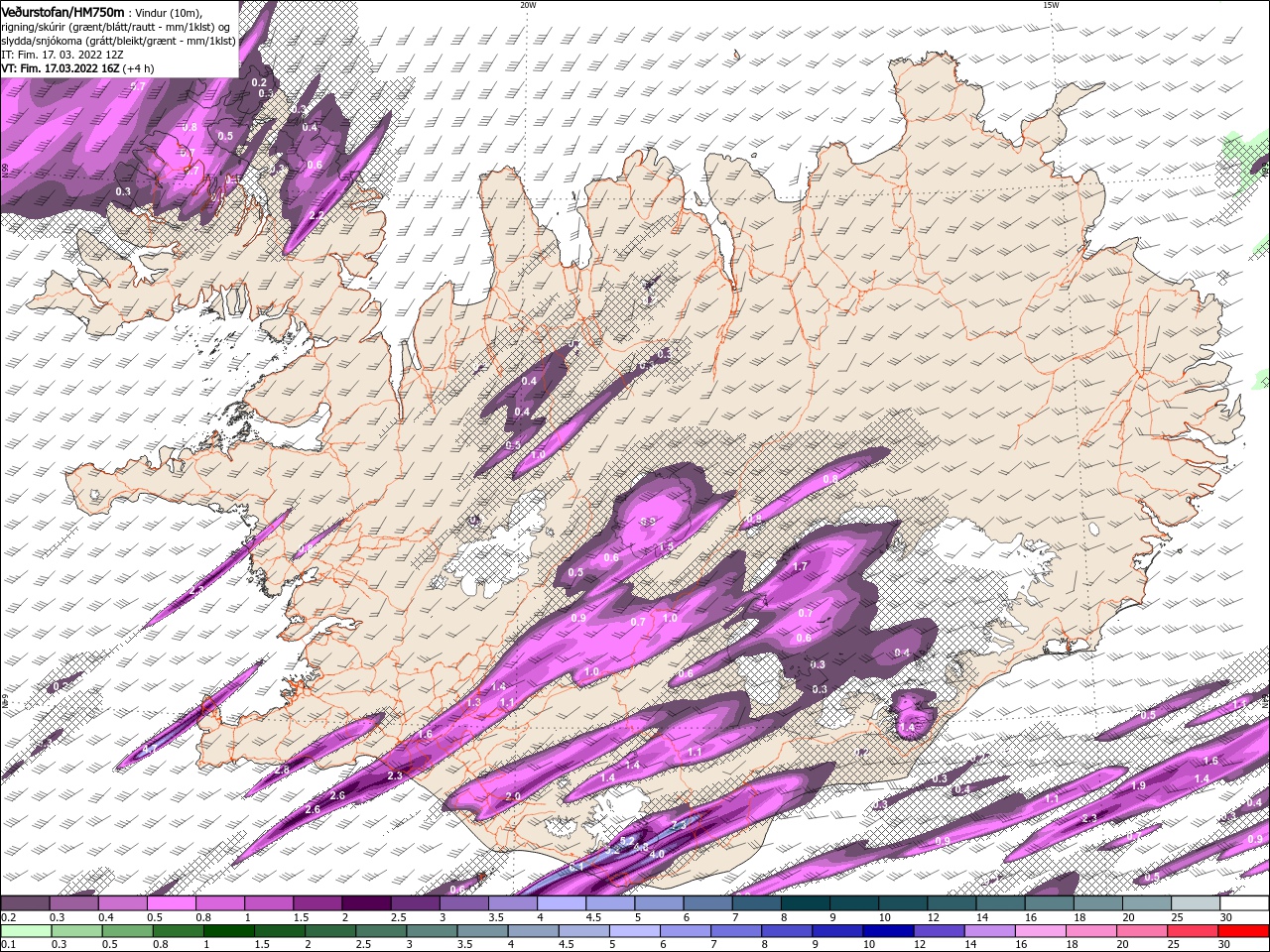1270x952 pixels.
Task: Pick the snow scale swatch between 1 and 1.5
Action: (270, 903)
